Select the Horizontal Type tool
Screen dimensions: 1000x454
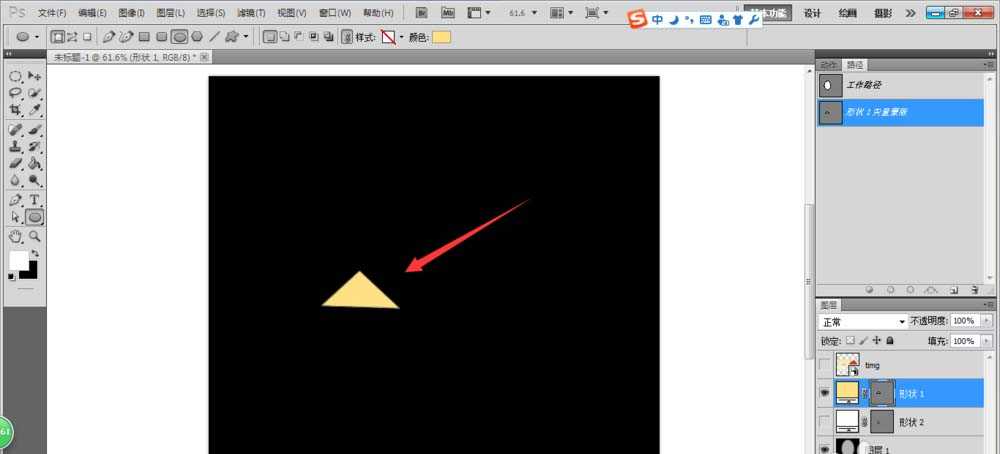(35, 200)
